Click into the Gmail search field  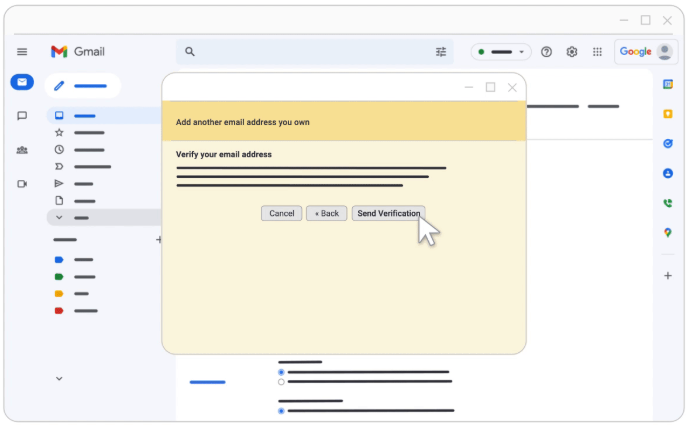[315, 52]
